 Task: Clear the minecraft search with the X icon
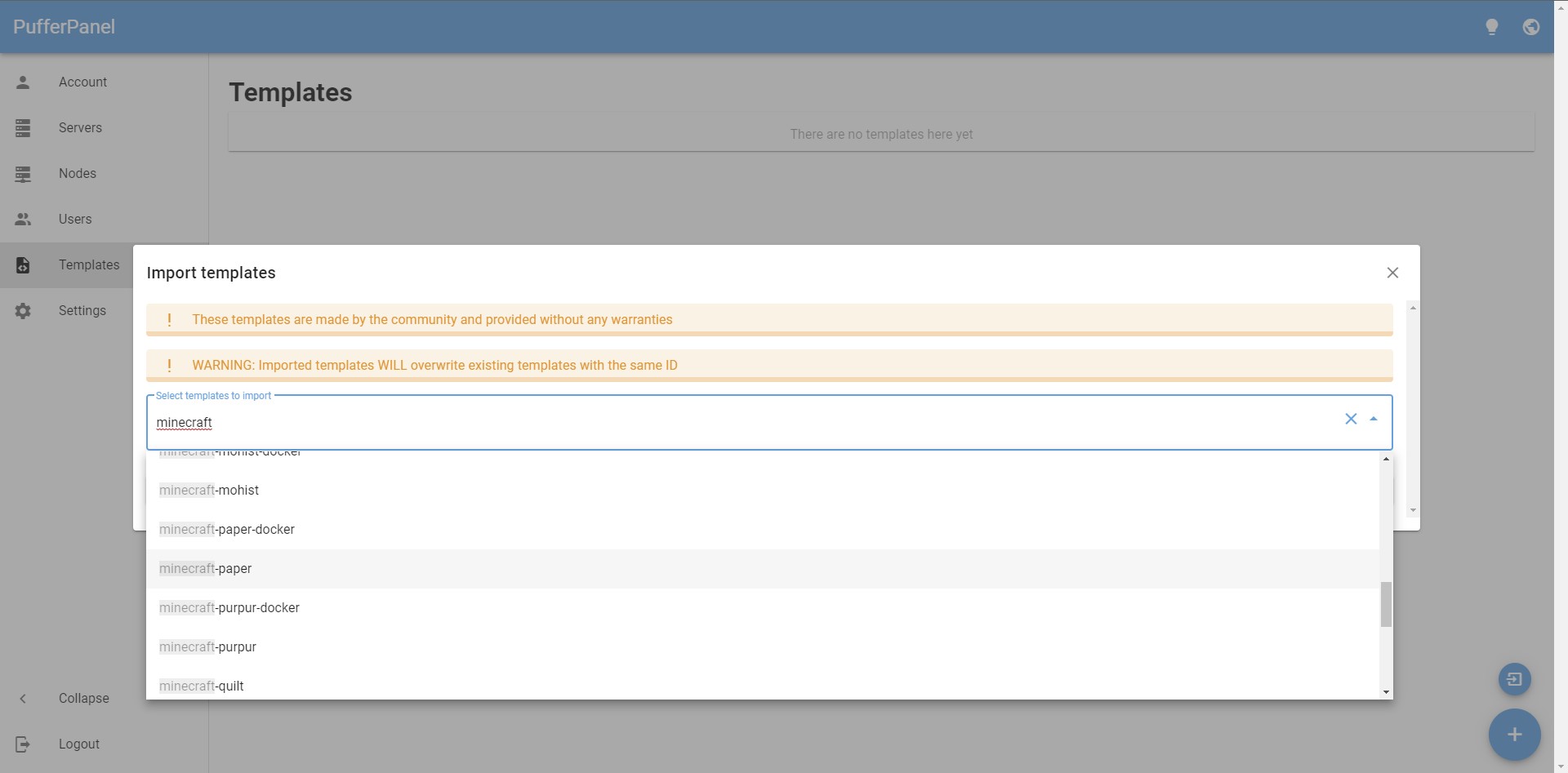coord(1350,419)
